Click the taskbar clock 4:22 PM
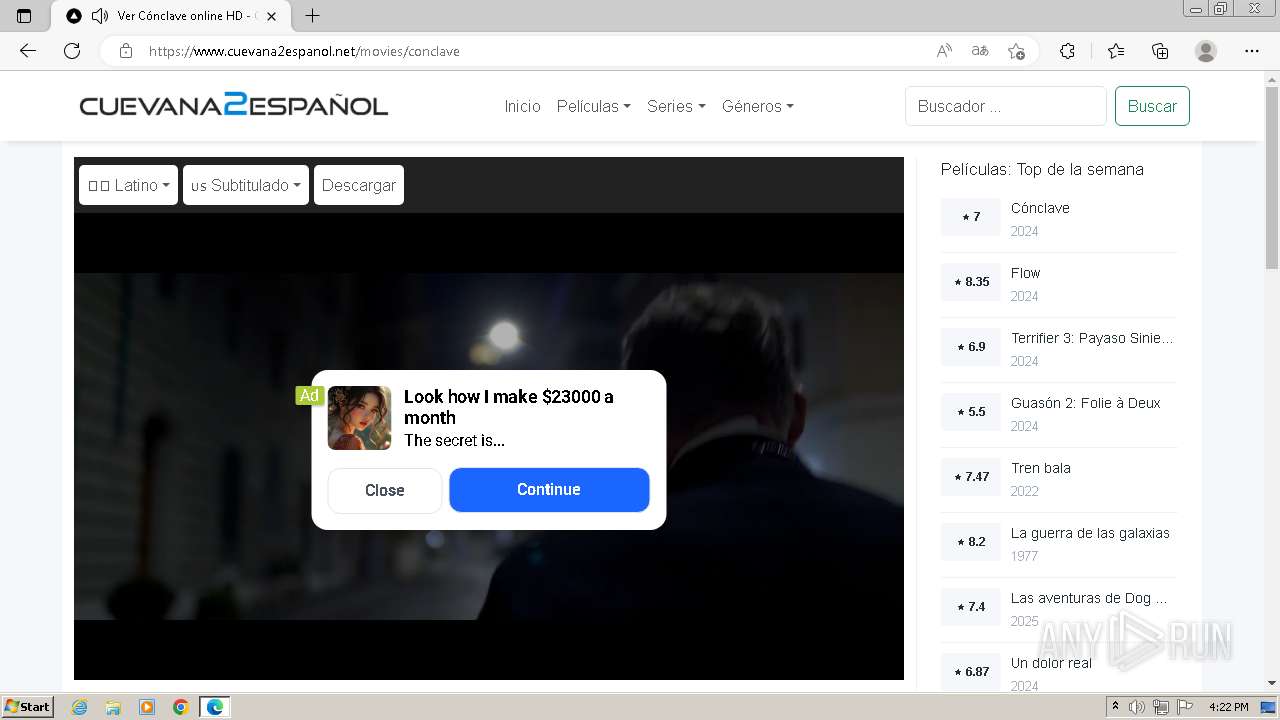The width and height of the screenshot is (1280, 720). pos(1228,707)
